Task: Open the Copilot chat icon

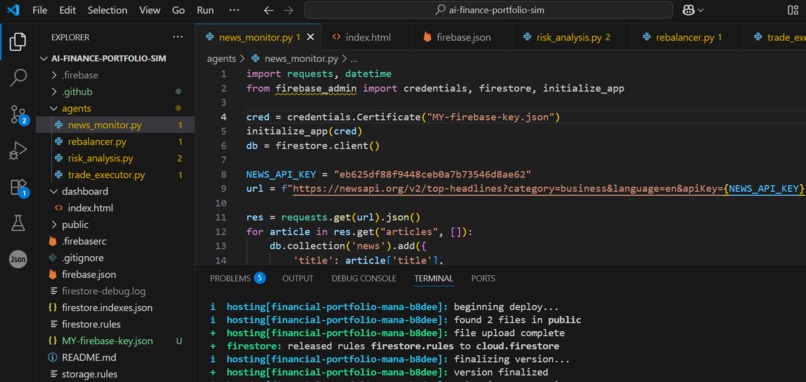Action: point(688,10)
